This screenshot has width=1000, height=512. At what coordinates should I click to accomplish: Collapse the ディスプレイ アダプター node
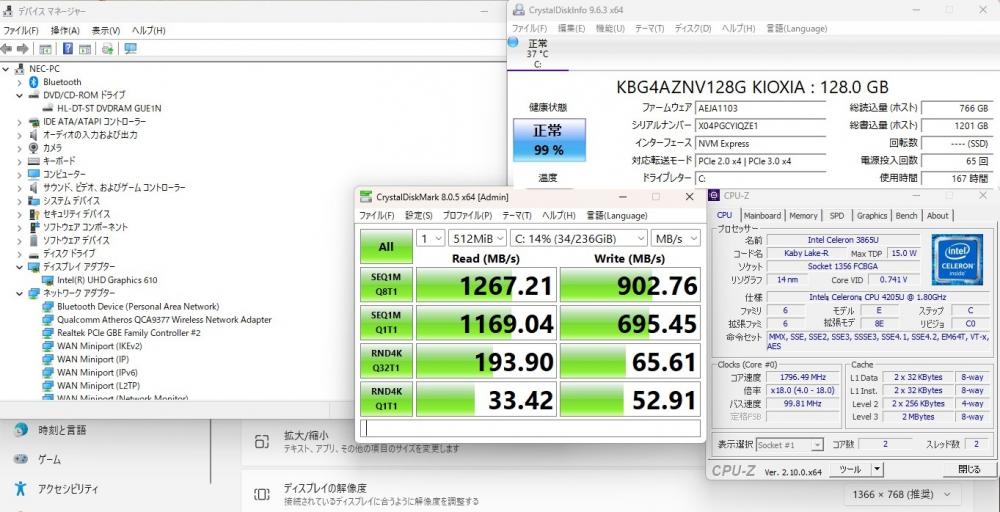click(19, 267)
